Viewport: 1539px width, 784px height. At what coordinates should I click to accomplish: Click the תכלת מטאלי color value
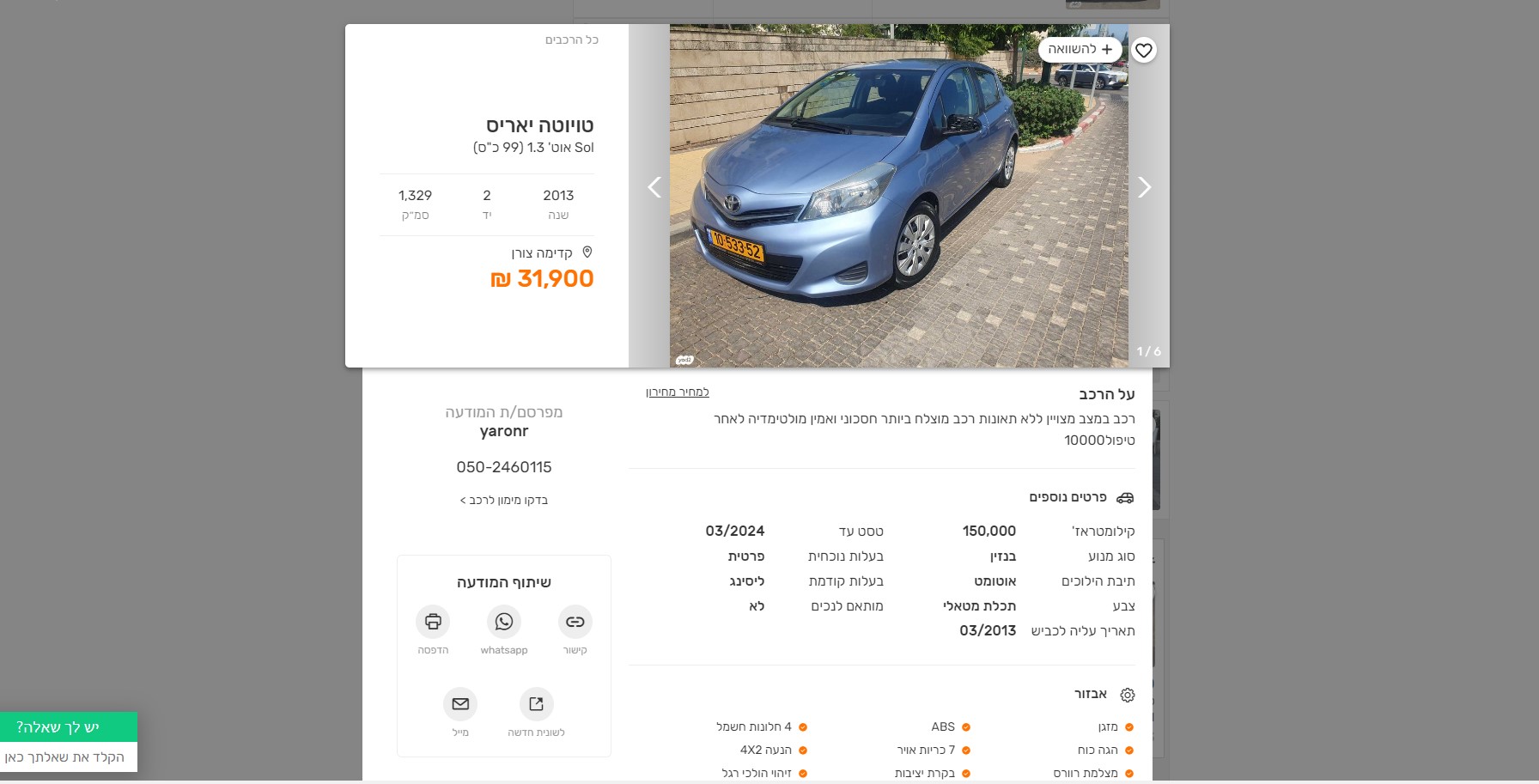(x=980, y=606)
